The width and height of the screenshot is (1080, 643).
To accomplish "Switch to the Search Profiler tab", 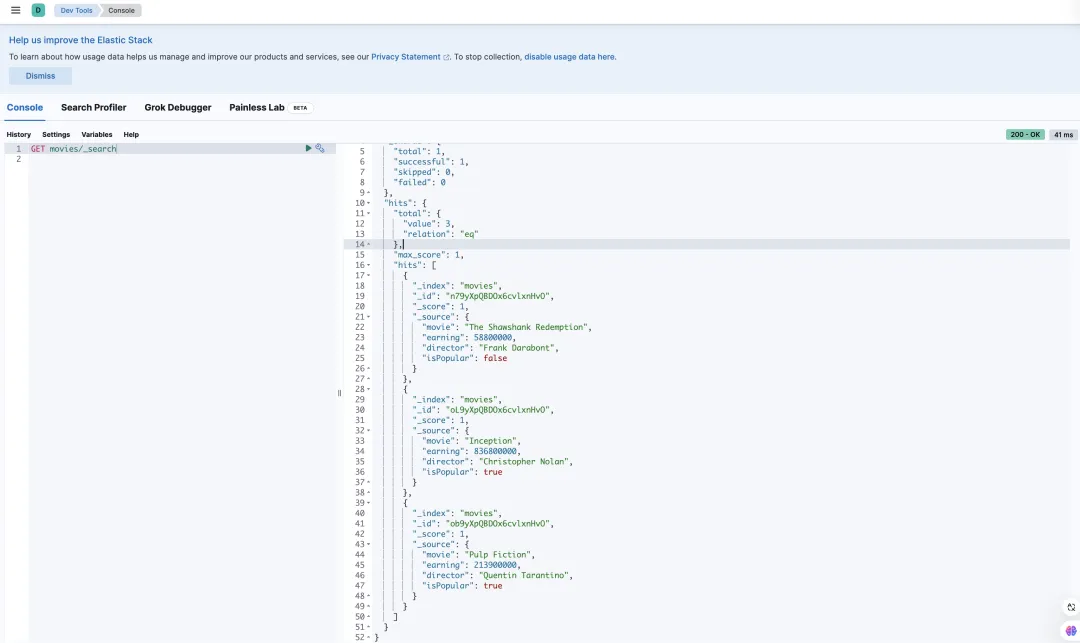I will pos(93,107).
